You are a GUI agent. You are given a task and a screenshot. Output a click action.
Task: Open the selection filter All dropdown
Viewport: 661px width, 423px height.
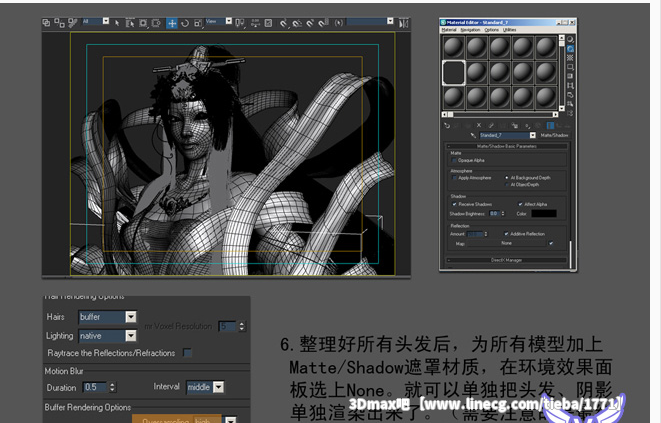pyautogui.click(x=106, y=21)
